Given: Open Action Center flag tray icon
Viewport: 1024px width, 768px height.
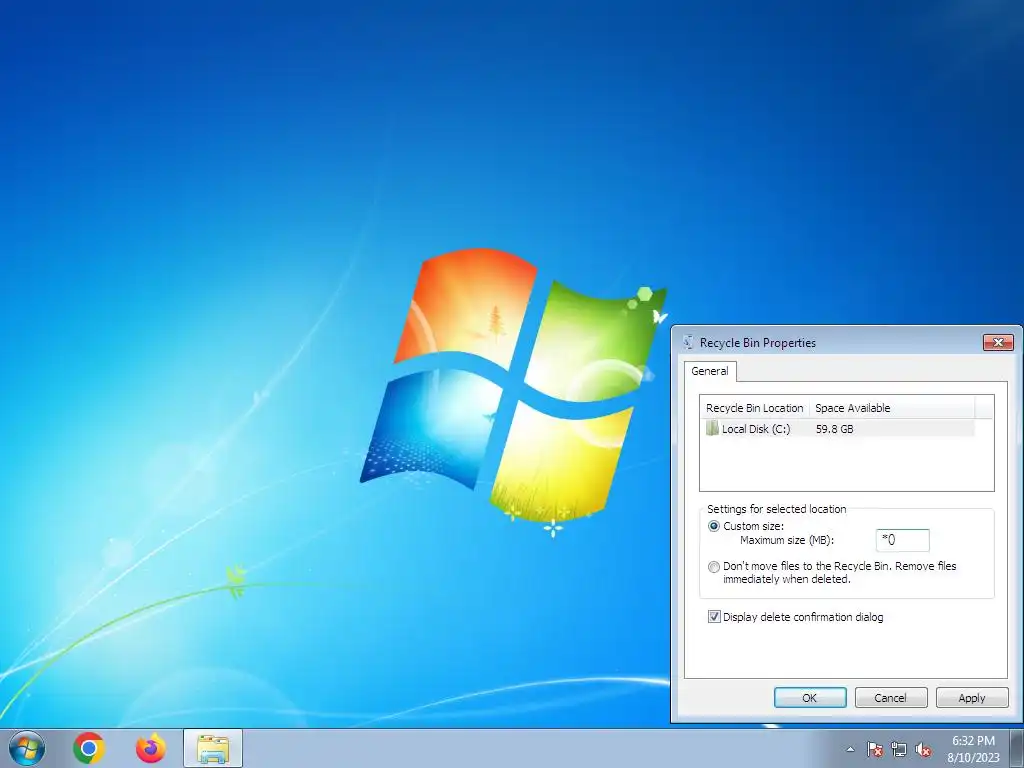Looking at the screenshot, I should [x=874, y=749].
